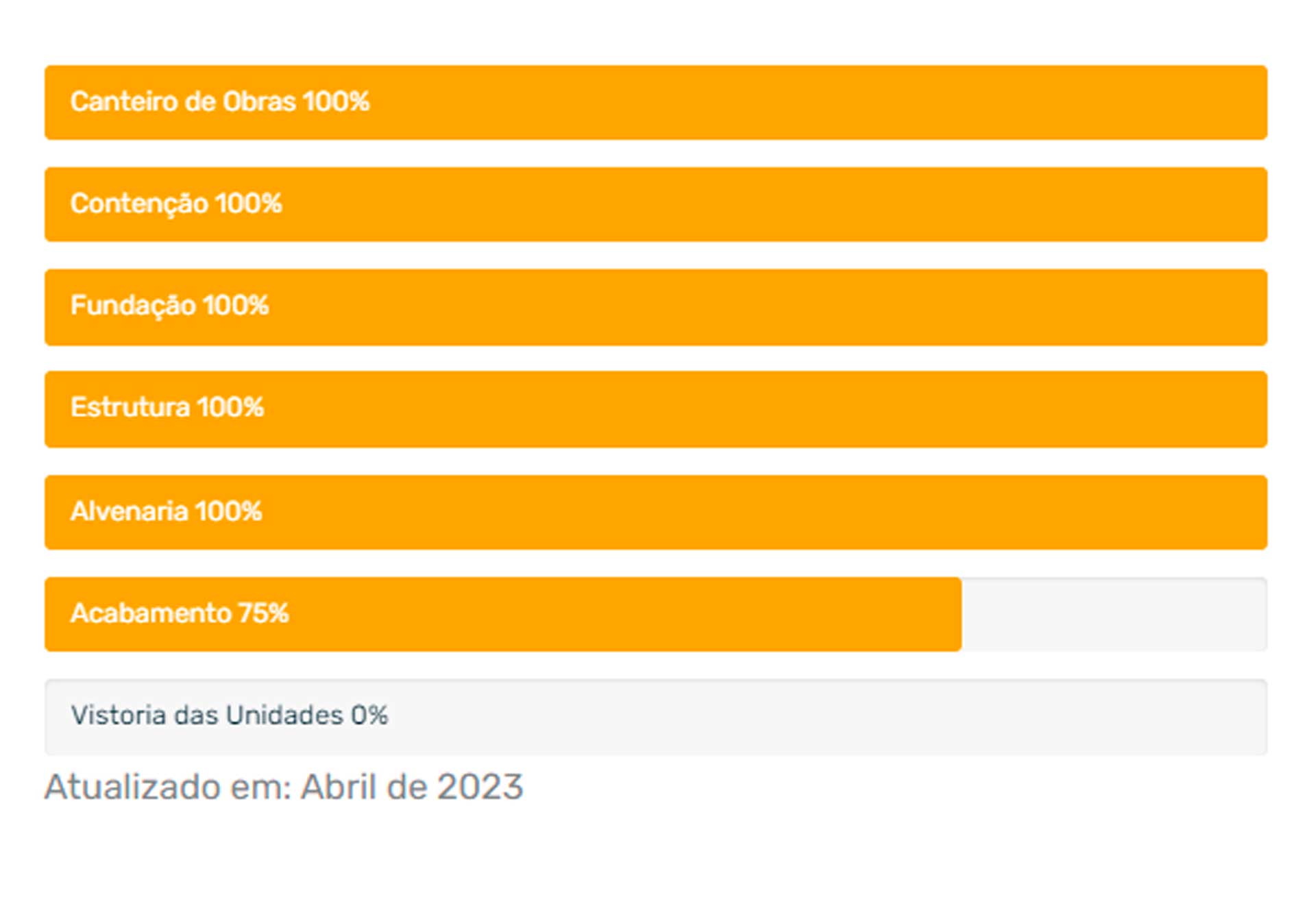Screen dimensions: 1316x919
Task: Click the "Contenção 100%" label text
Action: pos(176,204)
